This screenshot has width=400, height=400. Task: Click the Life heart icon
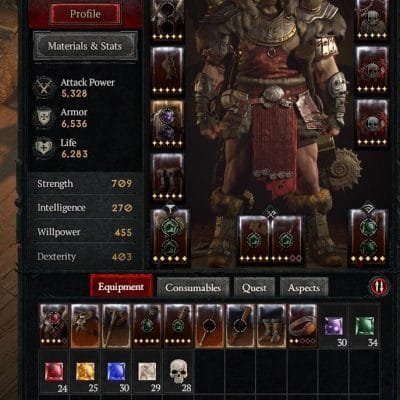point(44,148)
